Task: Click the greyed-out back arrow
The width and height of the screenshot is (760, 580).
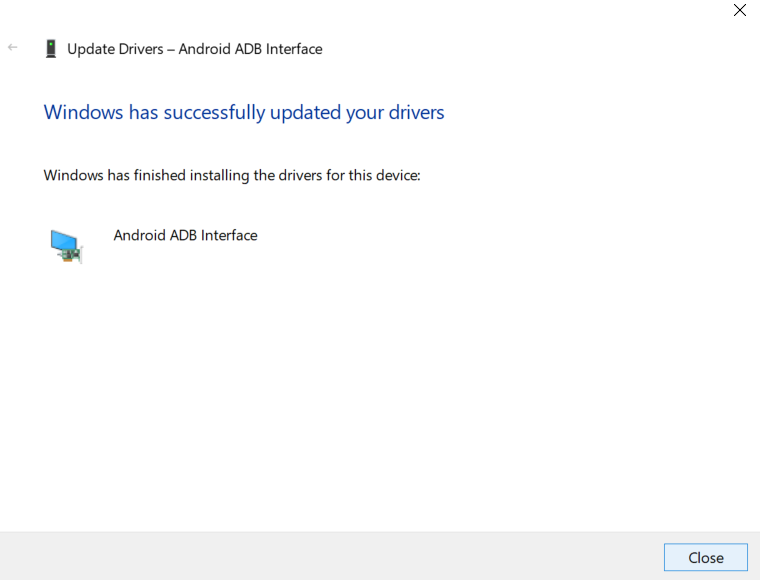Action: pos(13,47)
